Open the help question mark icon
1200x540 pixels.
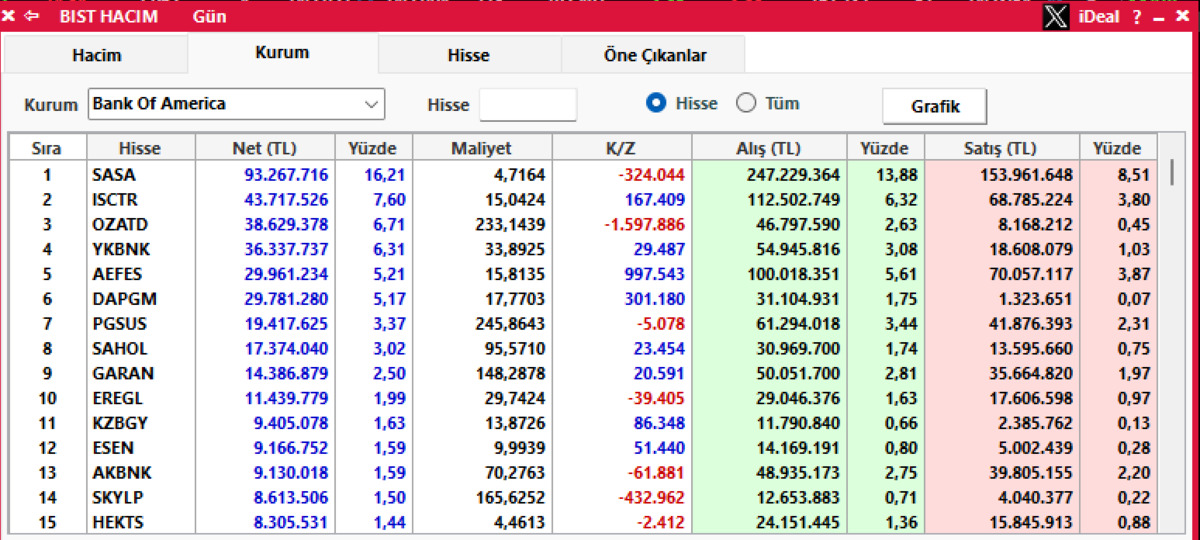[x=1137, y=17]
